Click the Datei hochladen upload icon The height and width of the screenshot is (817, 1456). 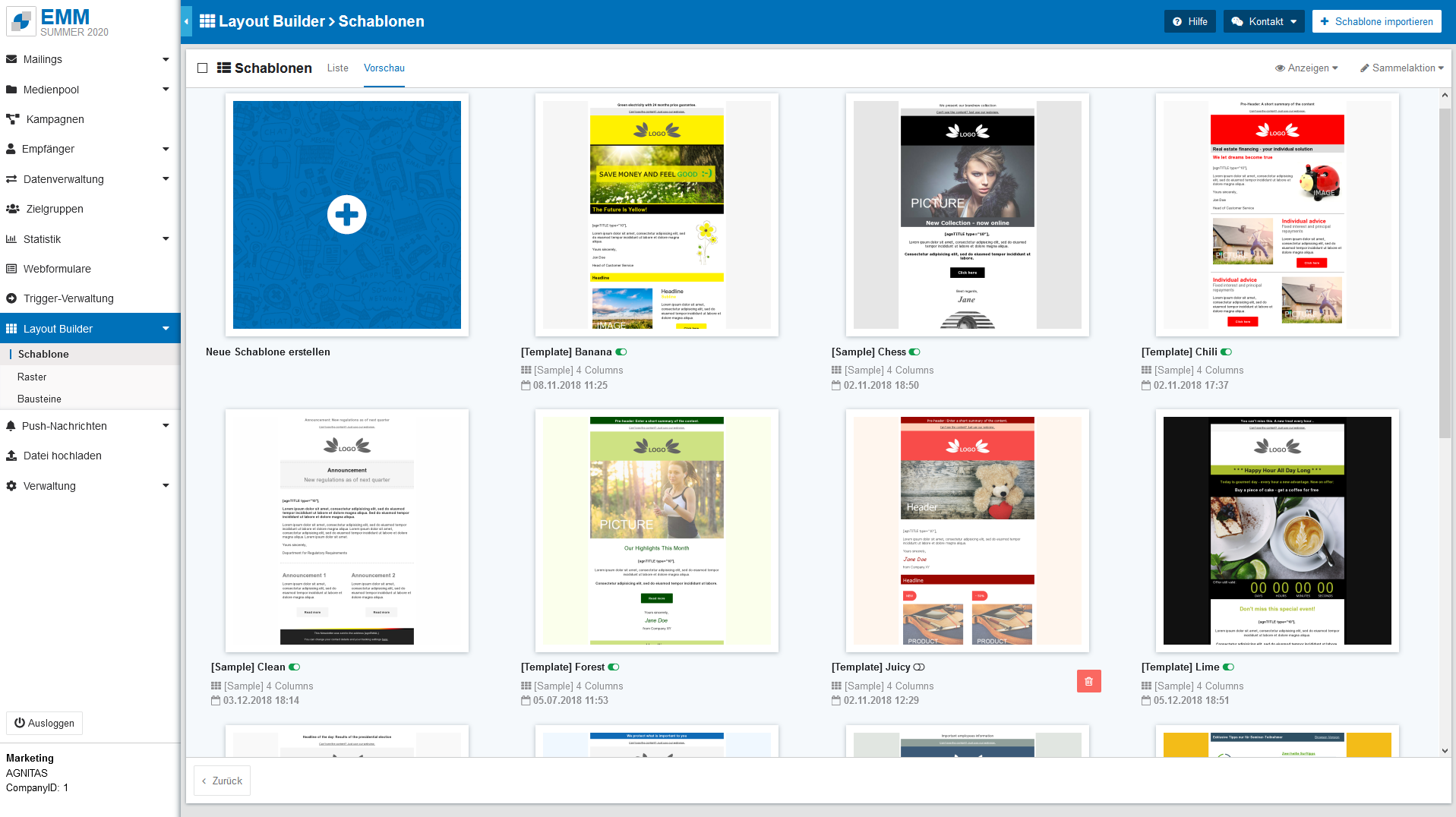pyautogui.click(x=11, y=456)
